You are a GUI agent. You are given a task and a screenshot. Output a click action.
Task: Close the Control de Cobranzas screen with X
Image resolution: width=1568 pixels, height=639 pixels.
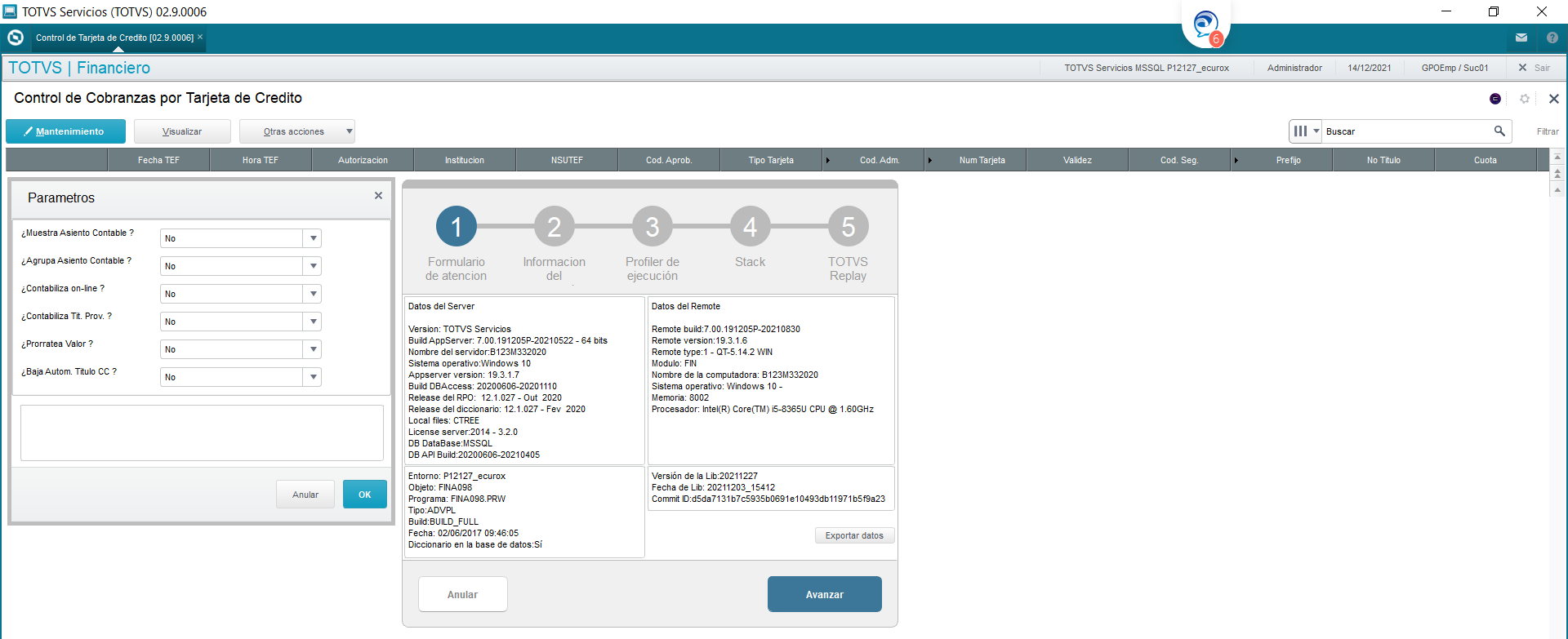[x=1554, y=99]
